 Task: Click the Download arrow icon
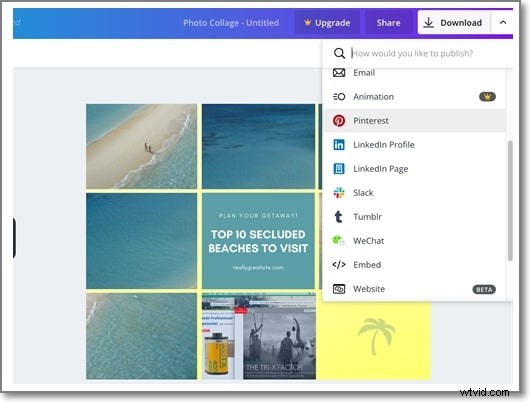(429, 22)
